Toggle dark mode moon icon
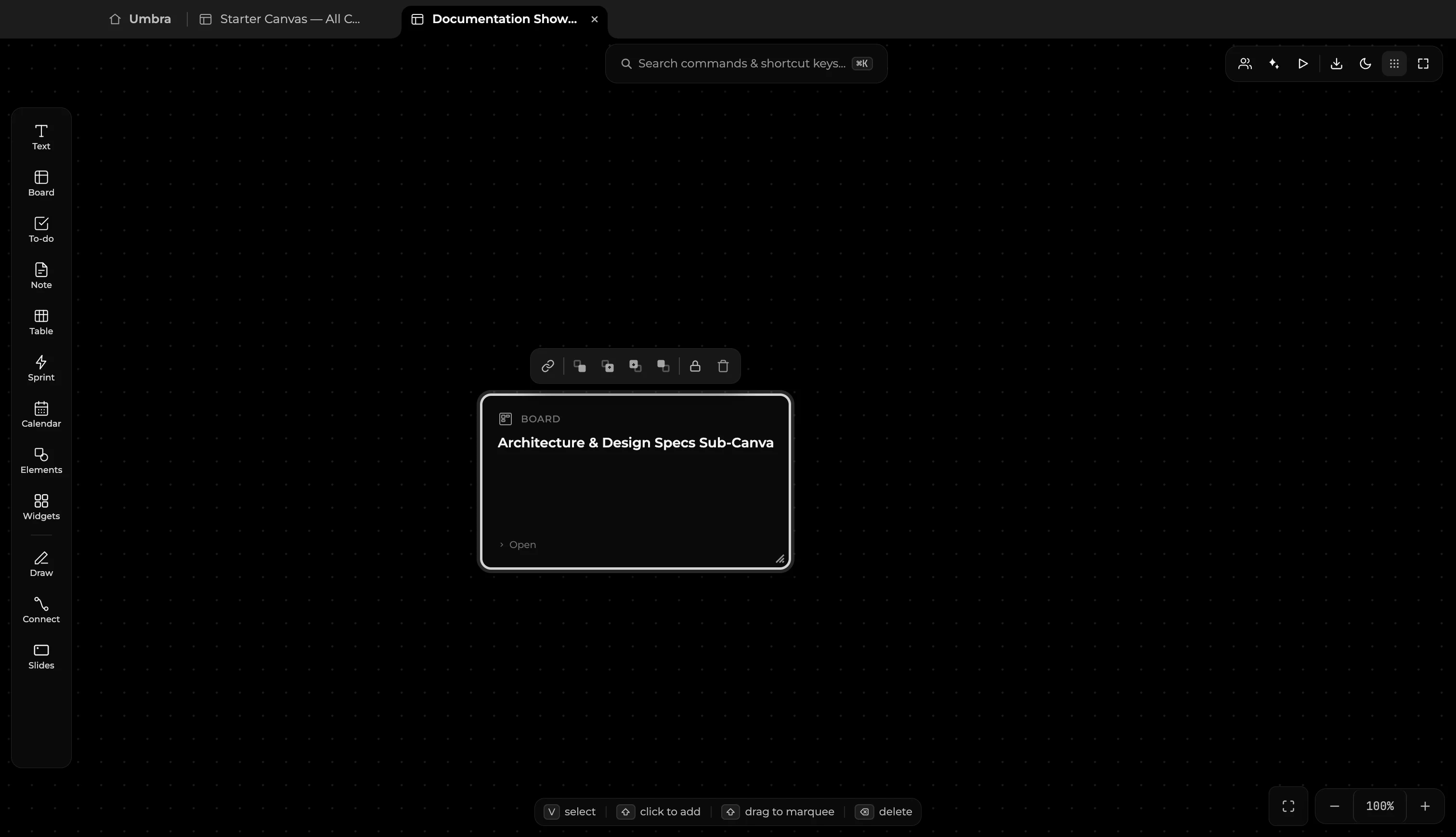The width and height of the screenshot is (1456, 837). pyautogui.click(x=1366, y=64)
